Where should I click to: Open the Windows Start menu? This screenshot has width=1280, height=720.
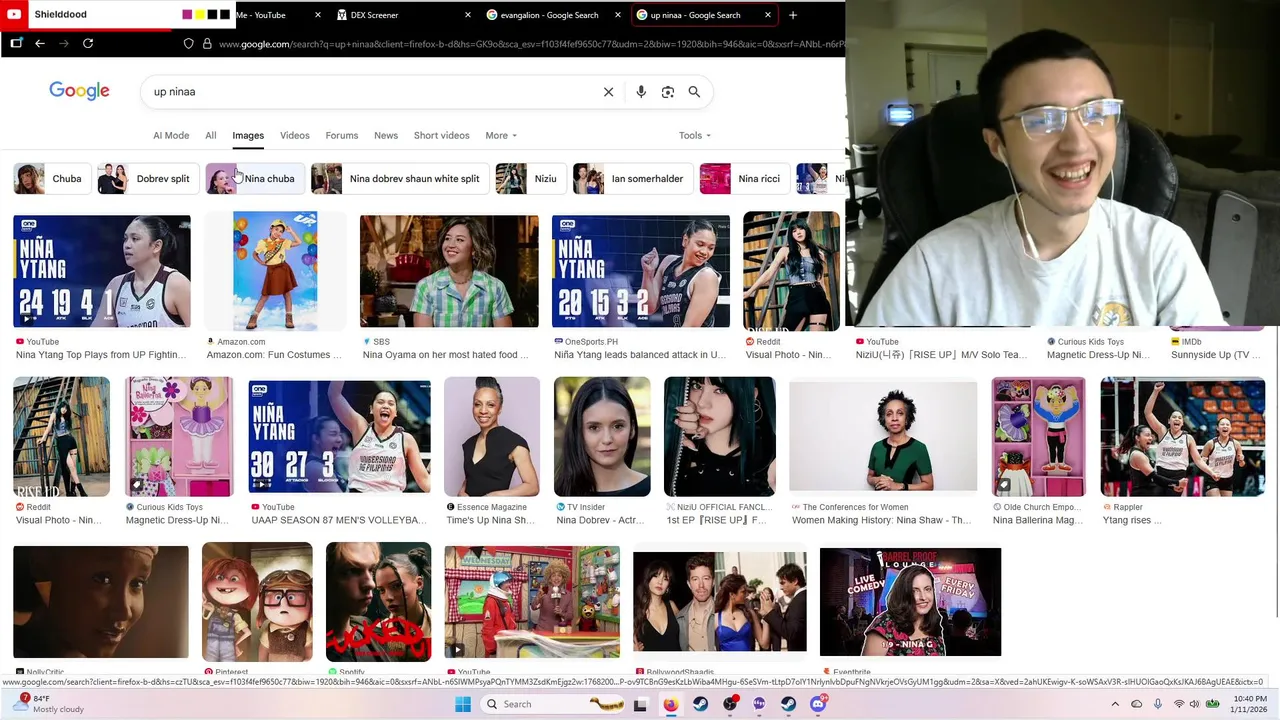(x=463, y=704)
